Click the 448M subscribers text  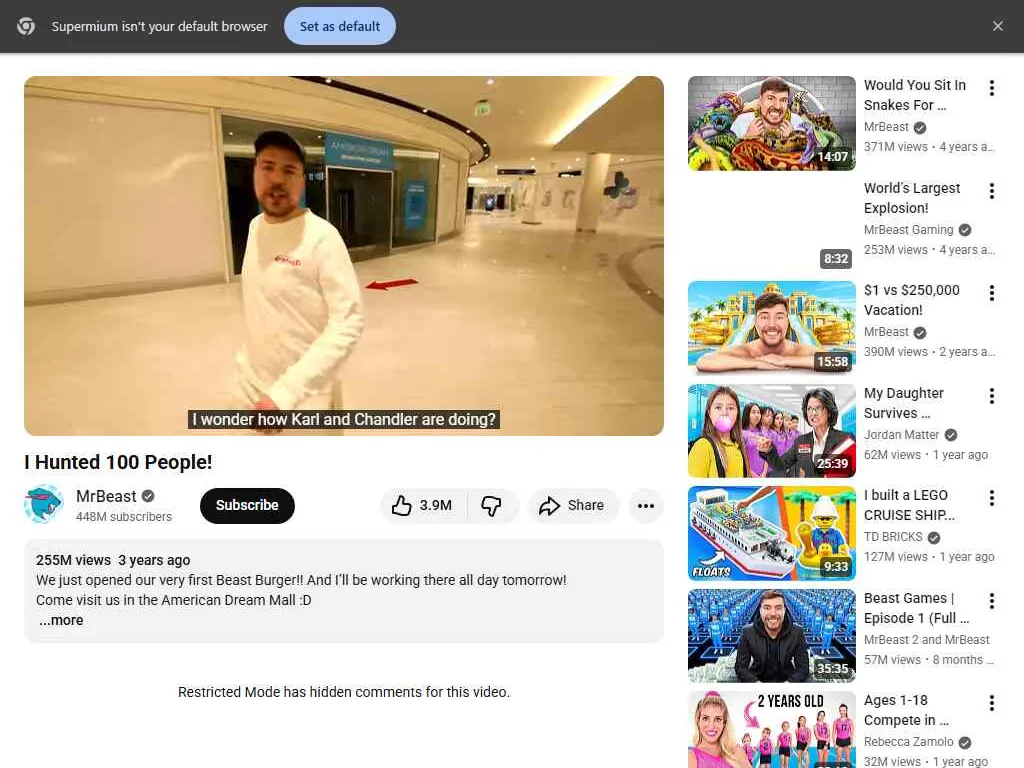point(123,517)
